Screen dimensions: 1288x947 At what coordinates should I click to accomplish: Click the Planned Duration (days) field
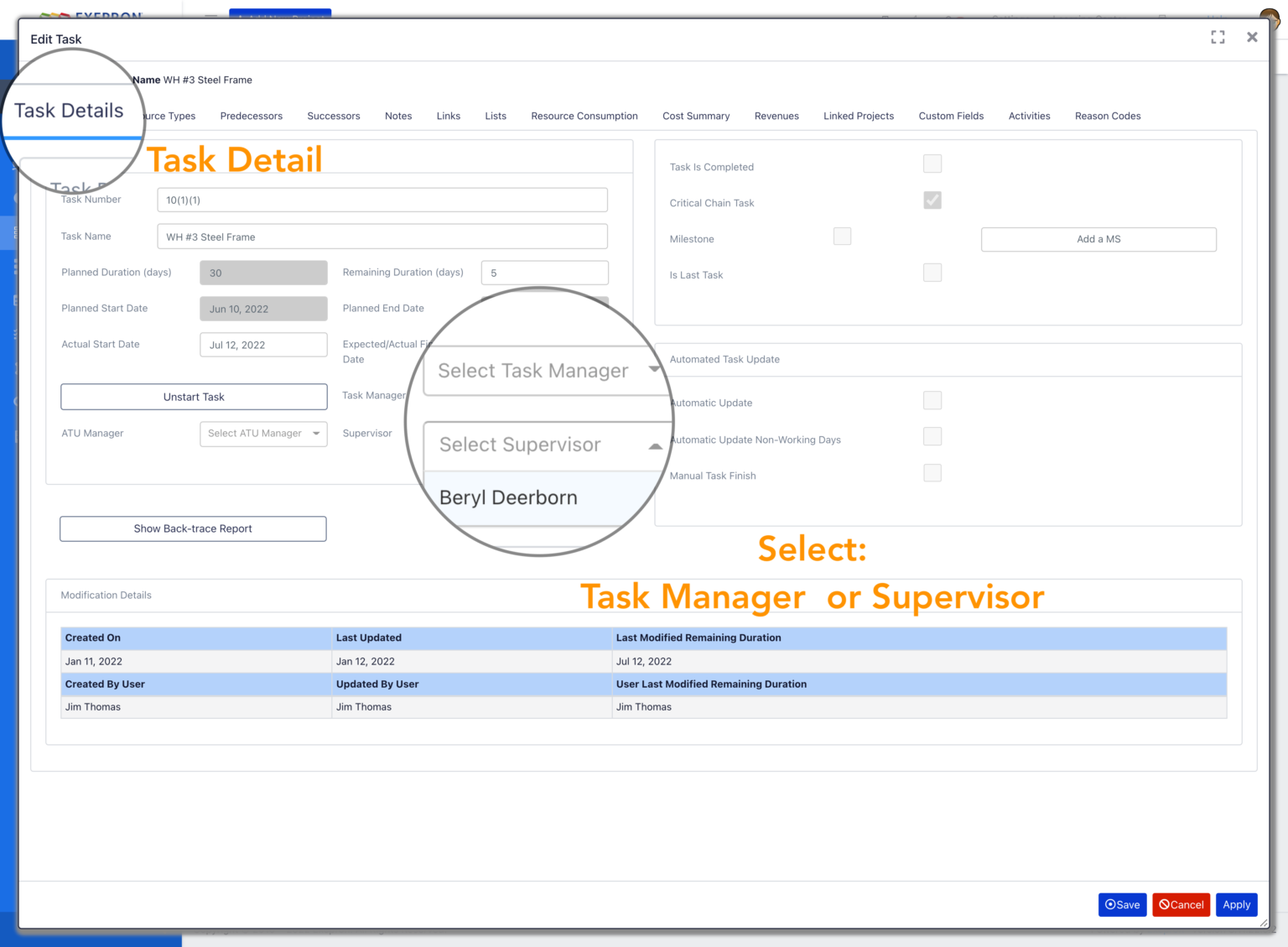click(x=263, y=273)
